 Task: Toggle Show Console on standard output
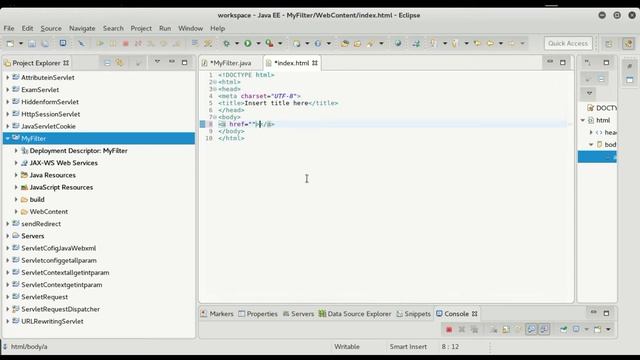(531, 329)
